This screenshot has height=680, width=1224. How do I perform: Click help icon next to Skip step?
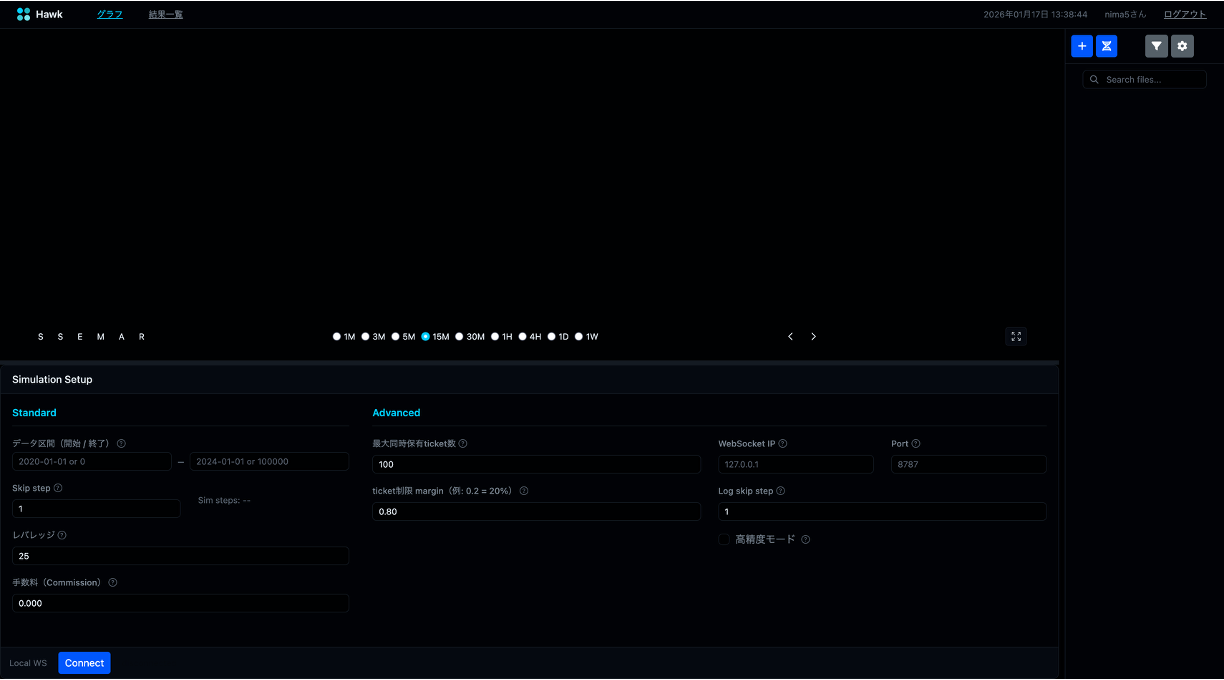[58, 488]
